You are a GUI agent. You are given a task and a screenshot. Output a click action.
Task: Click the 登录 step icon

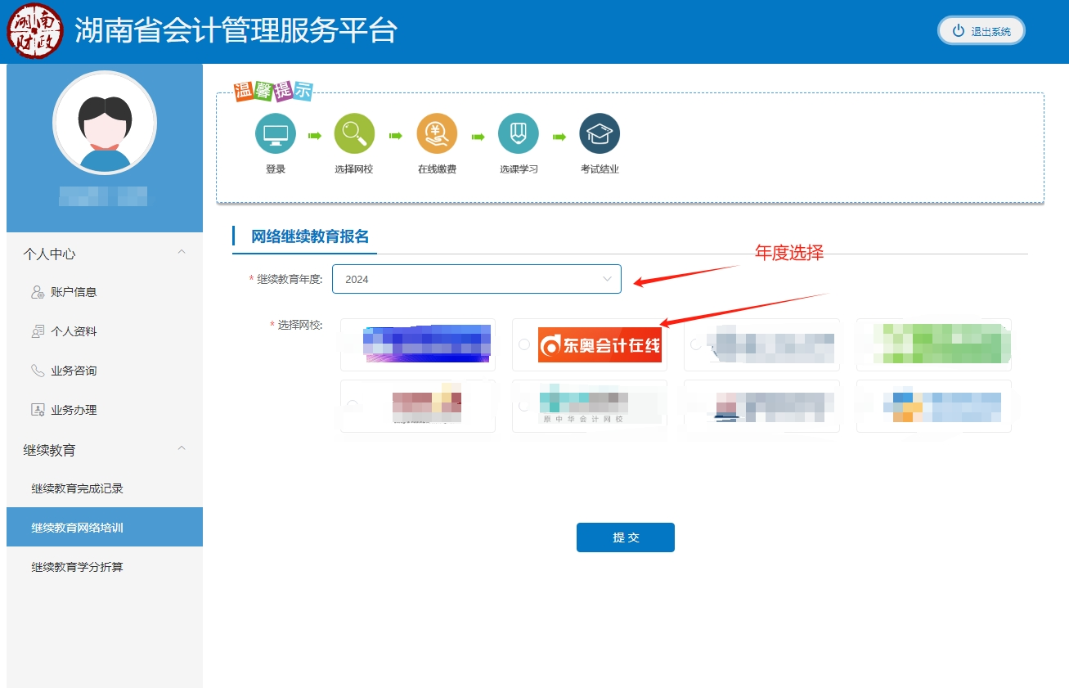tap(275, 132)
